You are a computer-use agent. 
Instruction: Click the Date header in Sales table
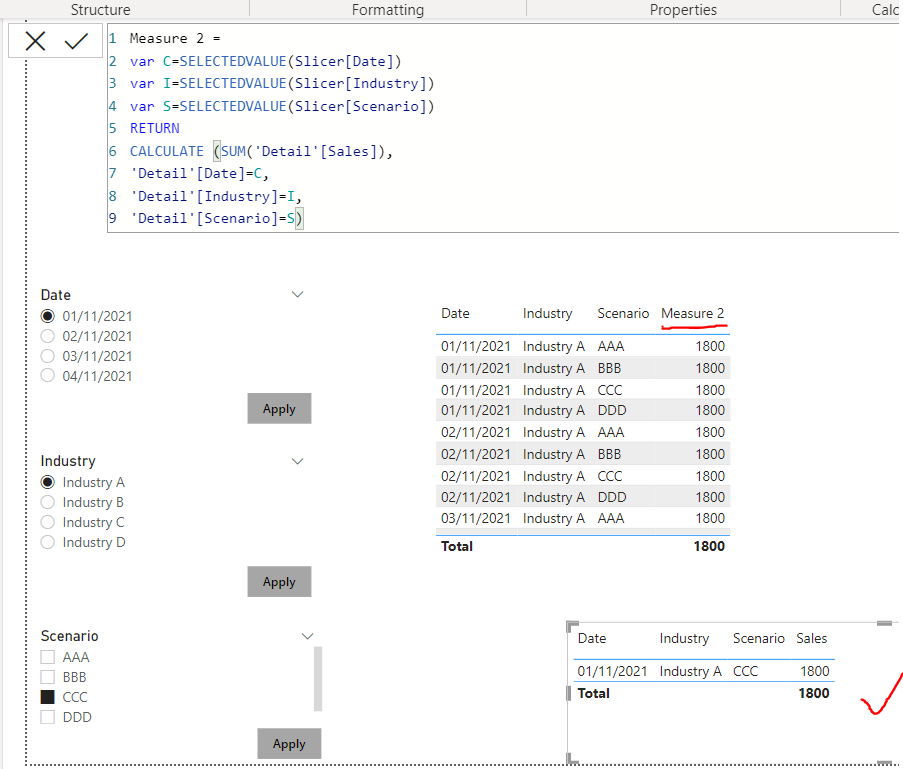591,638
